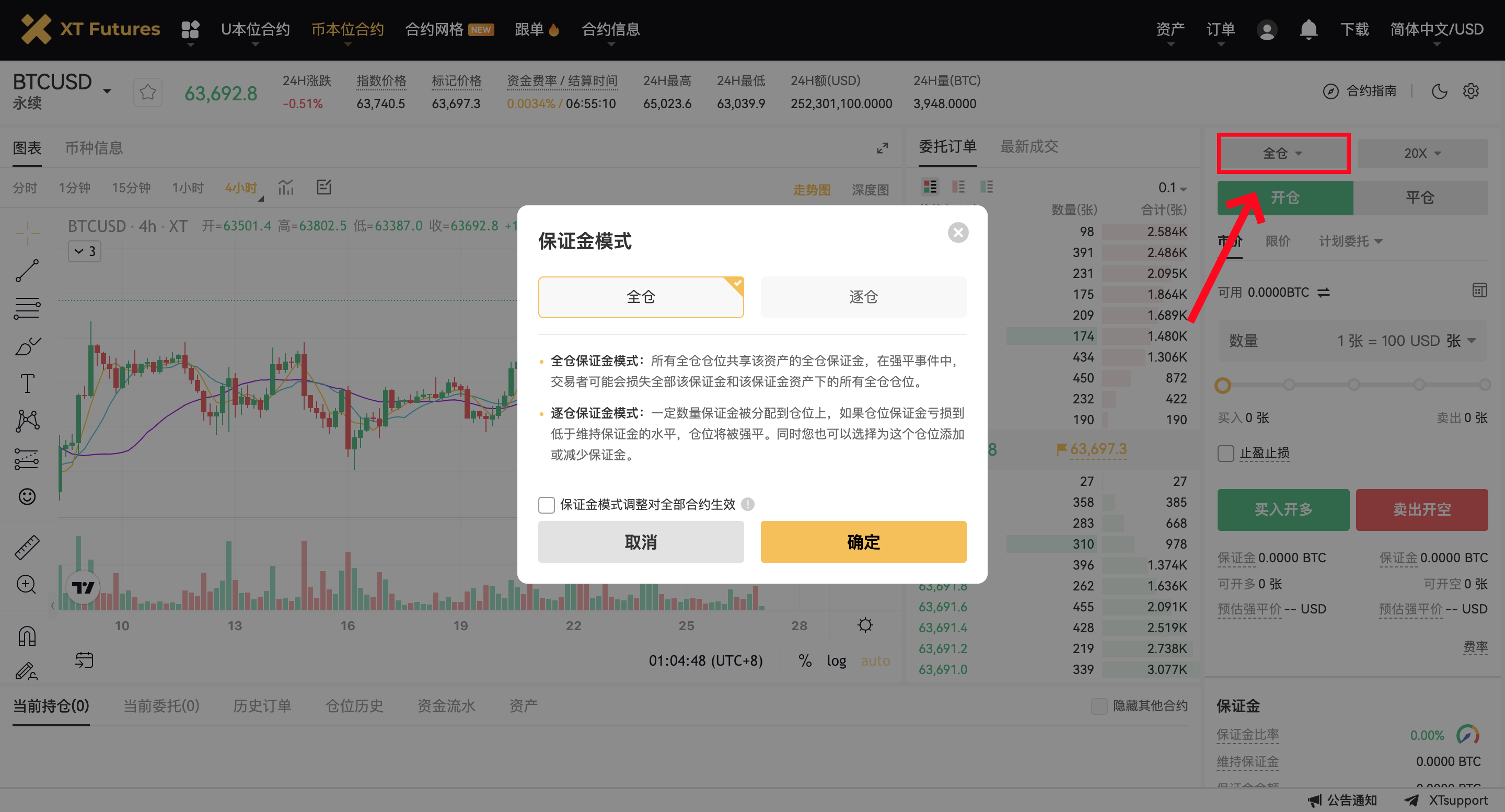Enable 隐藏其他合约 option

tap(1099, 706)
